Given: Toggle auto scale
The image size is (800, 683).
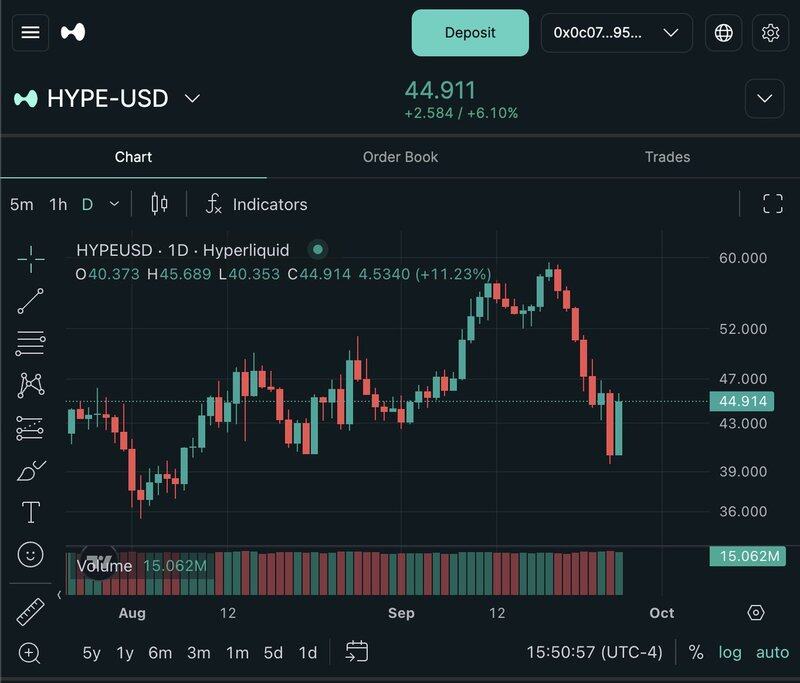Looking at the screenshot, I should [x=772, y=652].
